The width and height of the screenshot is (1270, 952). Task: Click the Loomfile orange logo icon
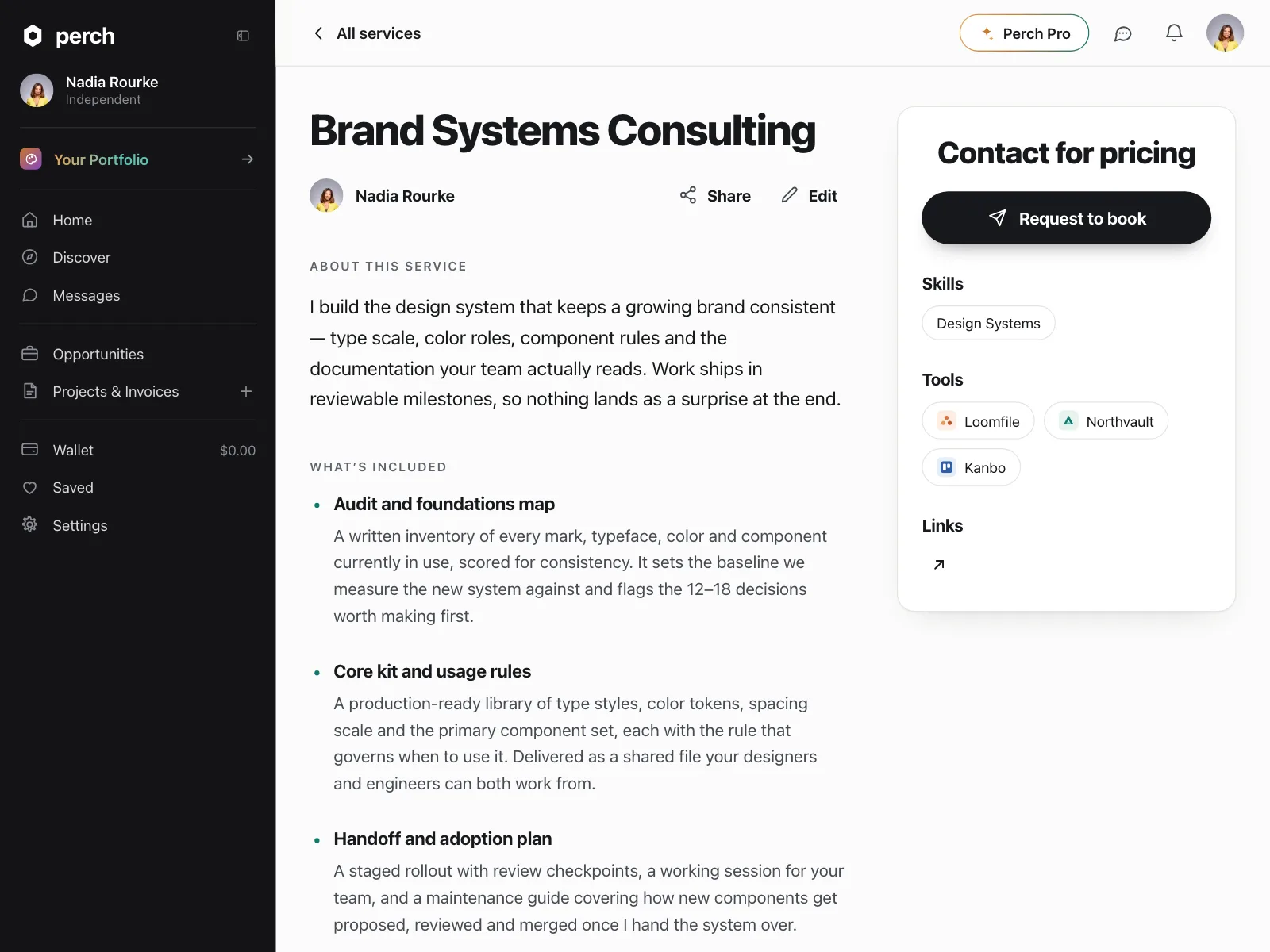(x=946, y=420)
